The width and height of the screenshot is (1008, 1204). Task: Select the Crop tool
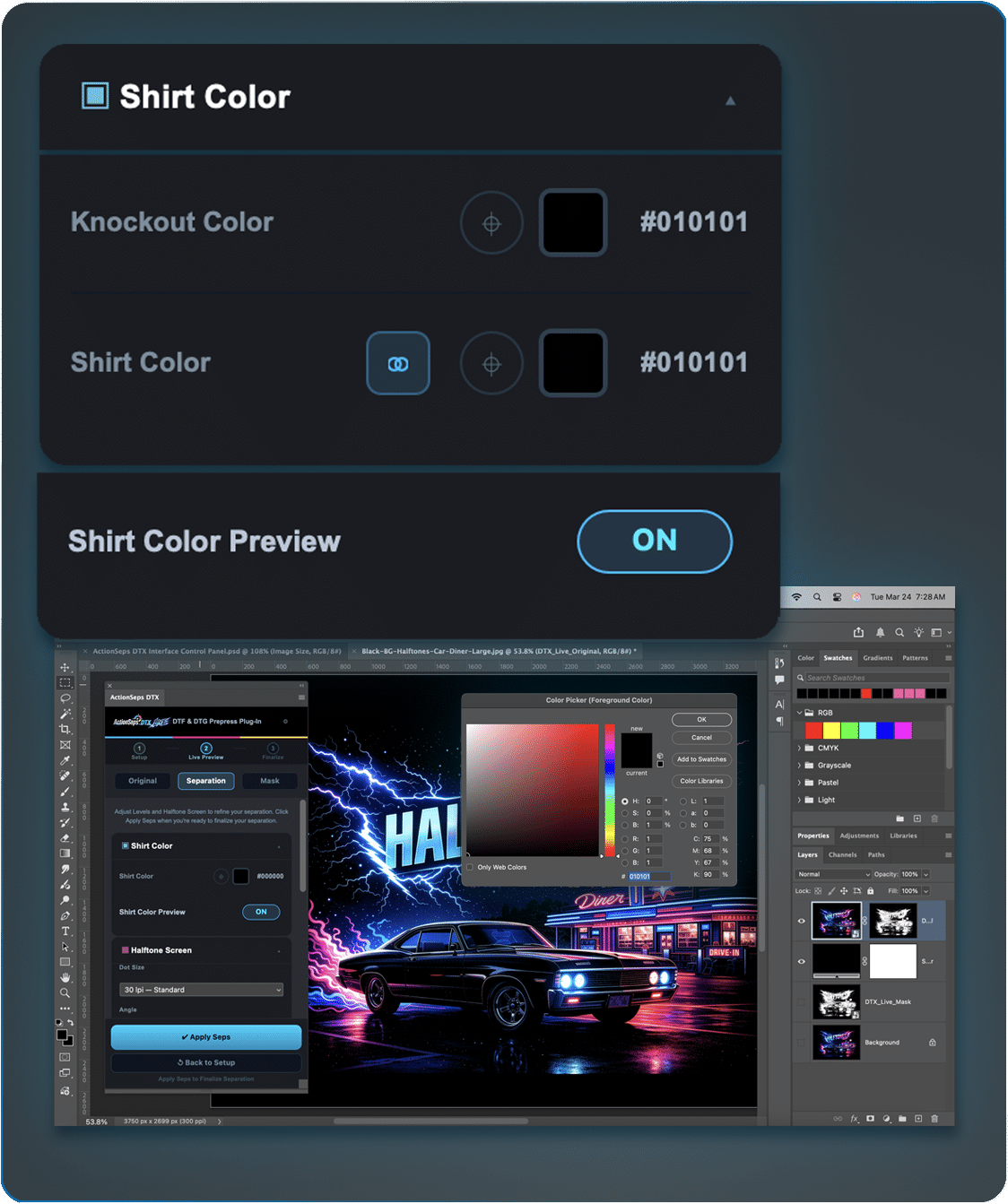pyautogui.click(x=65, y=729)
